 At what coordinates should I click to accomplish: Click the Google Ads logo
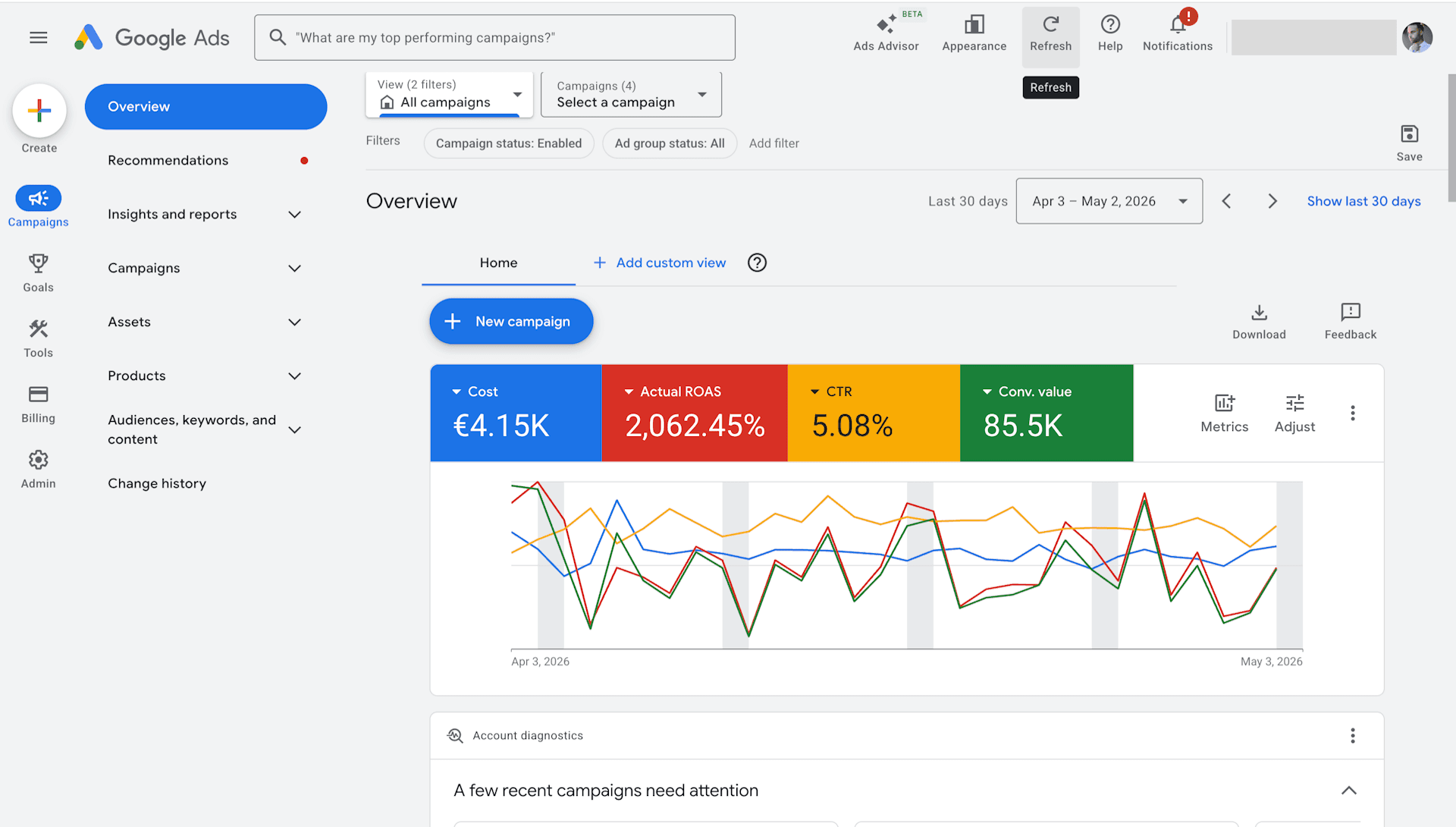coord(152,37)
